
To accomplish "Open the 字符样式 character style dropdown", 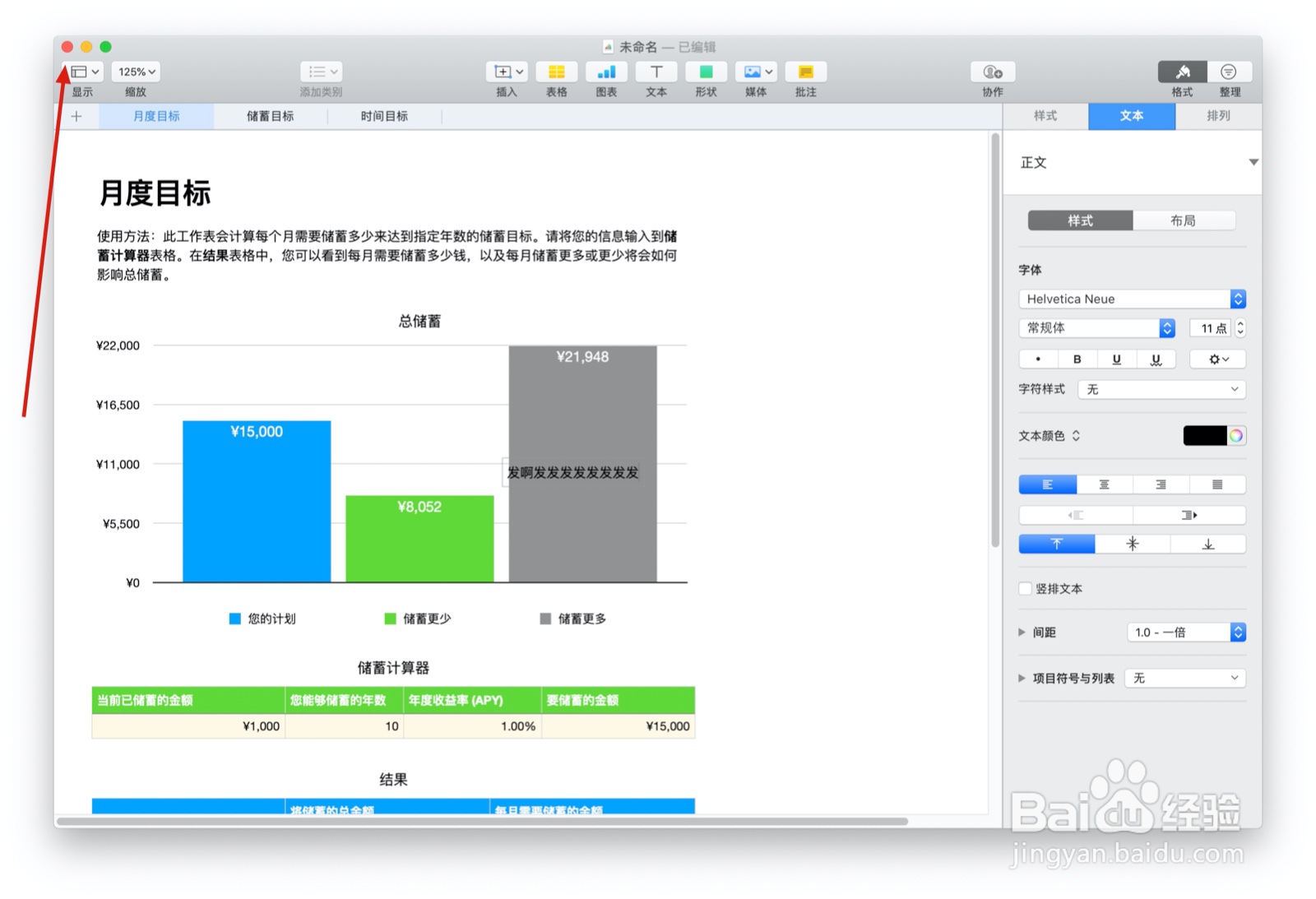I will (1161, 389).
